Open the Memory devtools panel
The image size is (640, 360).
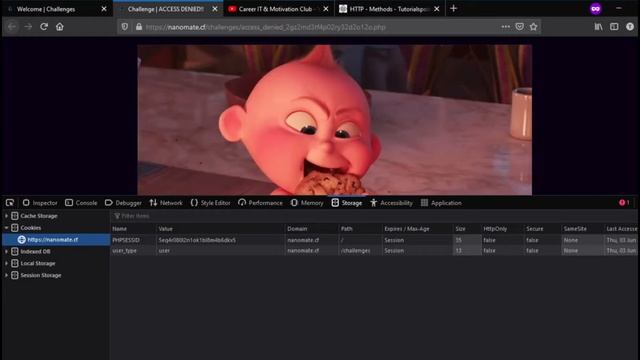click(x=307, y=203)
